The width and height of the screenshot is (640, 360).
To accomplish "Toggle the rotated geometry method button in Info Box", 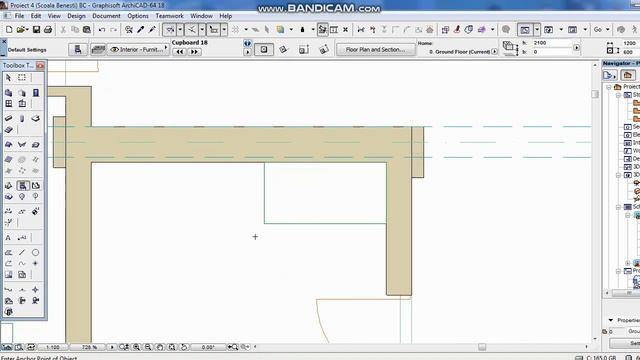I will [283, 50].
